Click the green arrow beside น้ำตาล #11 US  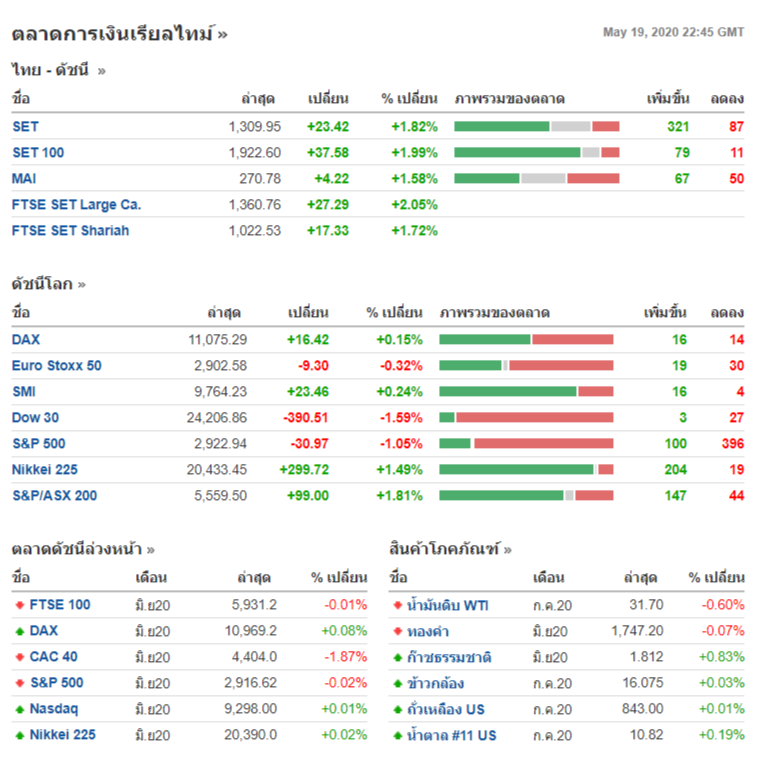pyautogui.click(x=397, y=735)
